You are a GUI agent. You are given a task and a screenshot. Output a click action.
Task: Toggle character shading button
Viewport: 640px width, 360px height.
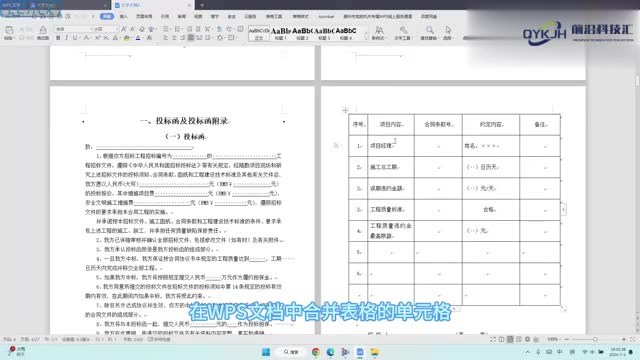pyautogui.click(x=149, y=38)
